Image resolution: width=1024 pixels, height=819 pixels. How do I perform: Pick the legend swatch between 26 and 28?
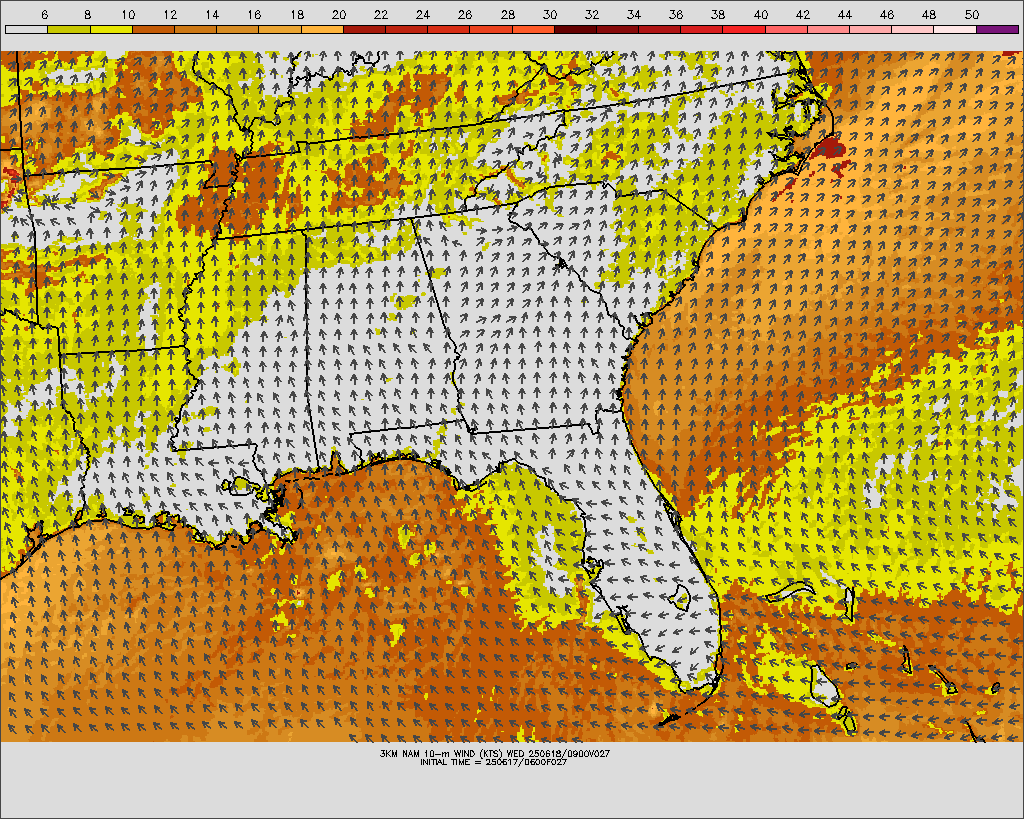coord(491,29)
